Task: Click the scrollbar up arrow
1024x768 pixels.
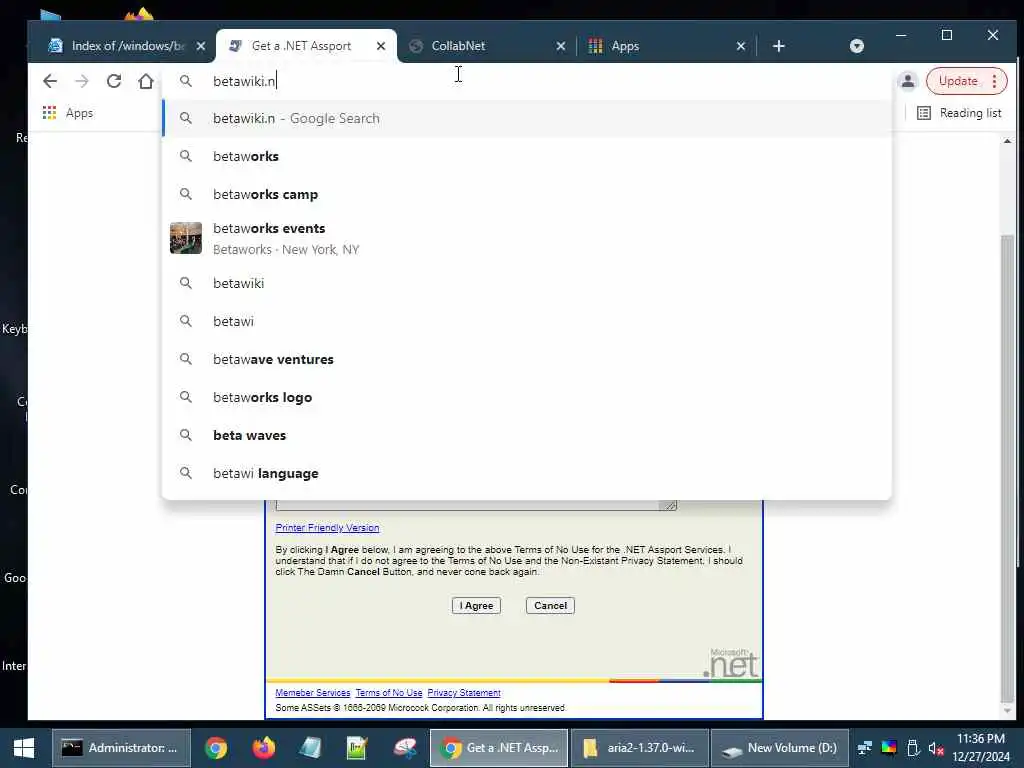Action: click(x=1008, y=141)
